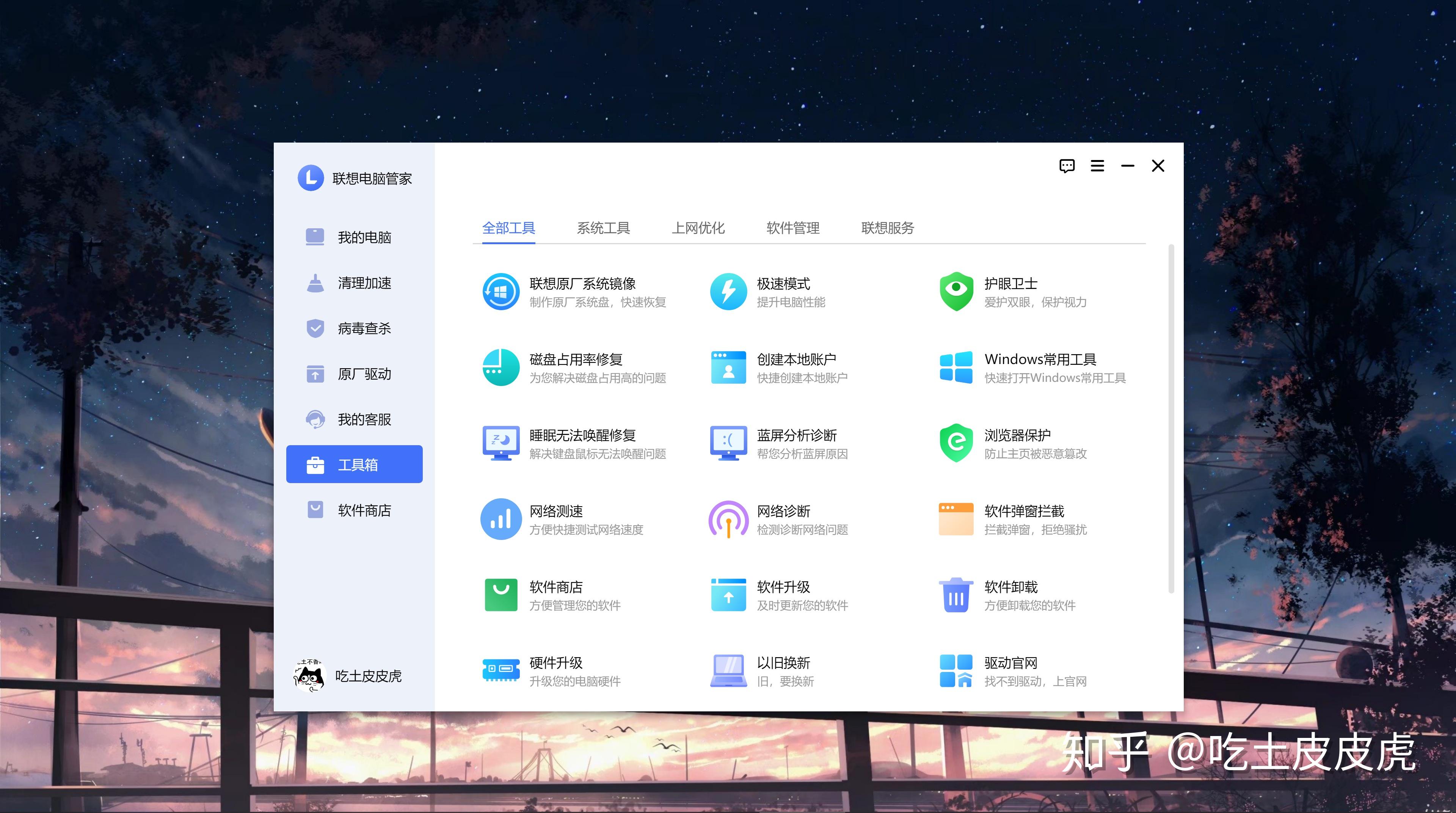The width and height of the screenshot is (1456, 813).
Task: Click the 护眼卫士 title text
Action: pyautogui.click(x=1010, y=283)
